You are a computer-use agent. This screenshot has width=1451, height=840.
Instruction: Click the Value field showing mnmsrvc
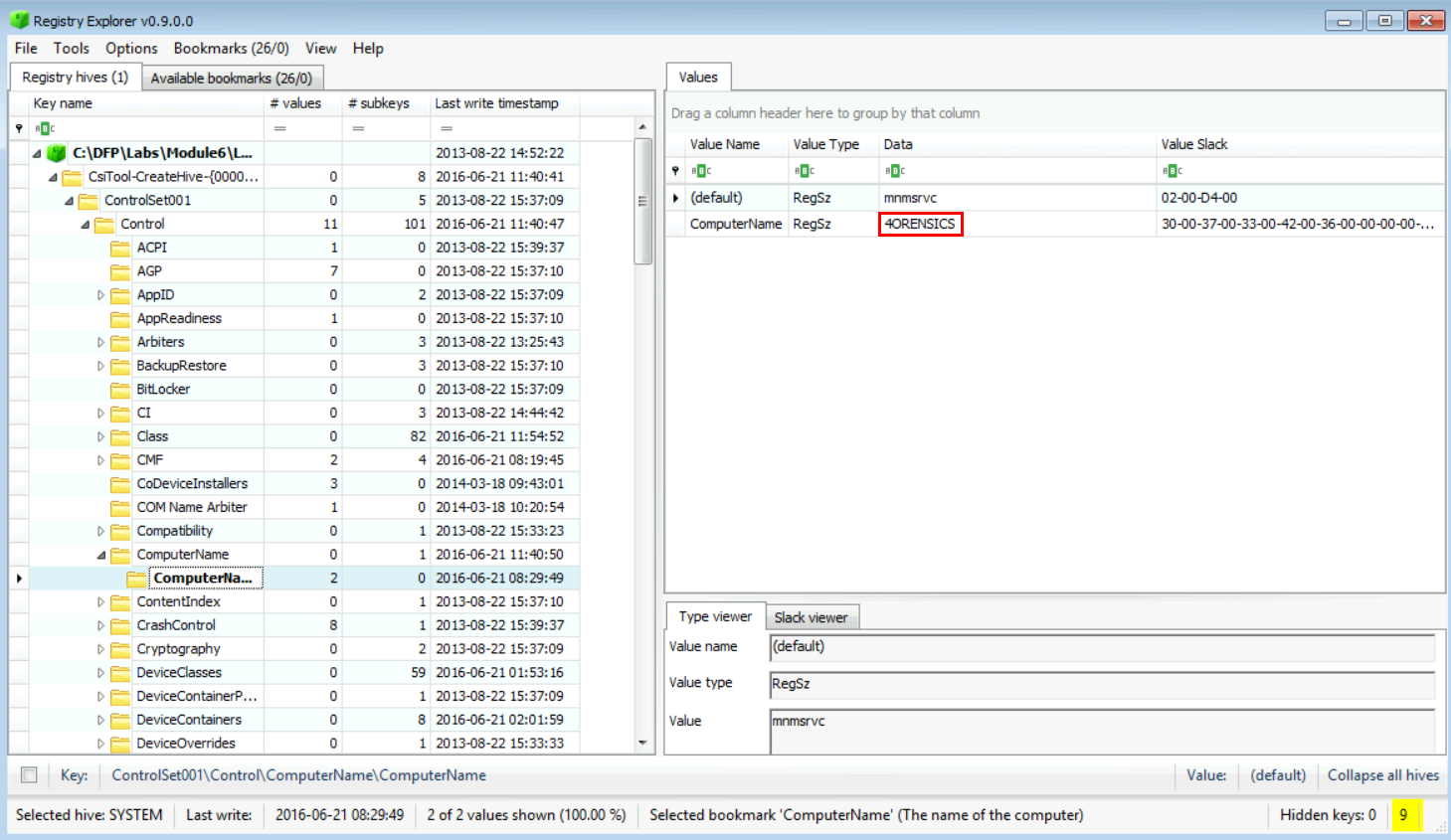1102,731
